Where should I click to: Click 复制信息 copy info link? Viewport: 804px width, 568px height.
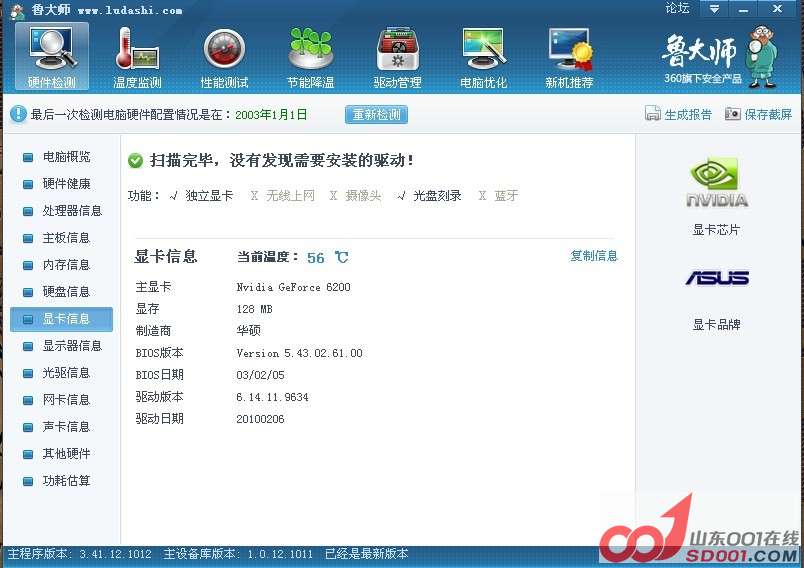[594, 256]
